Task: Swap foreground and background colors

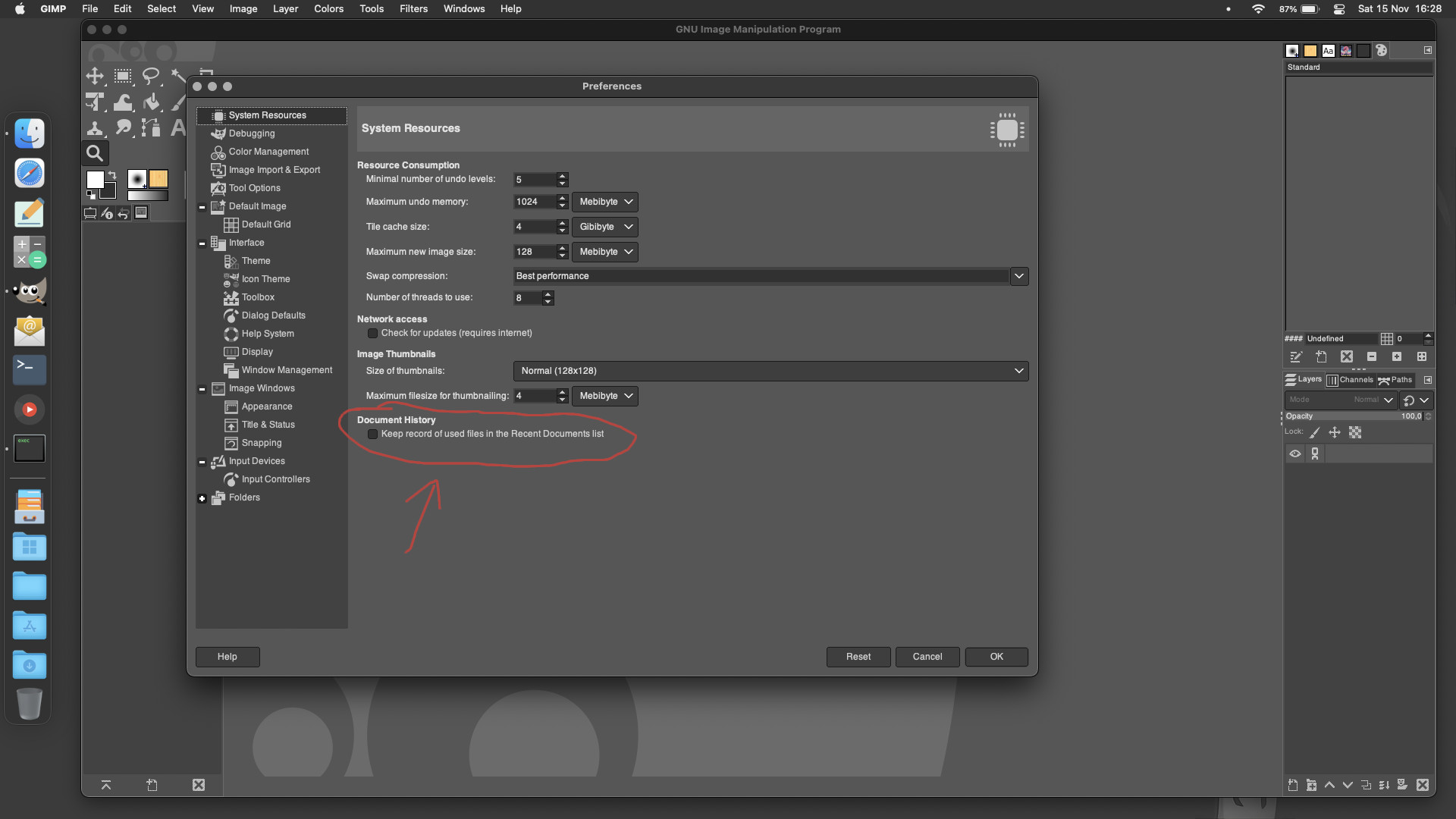Action: click(112, 175)
